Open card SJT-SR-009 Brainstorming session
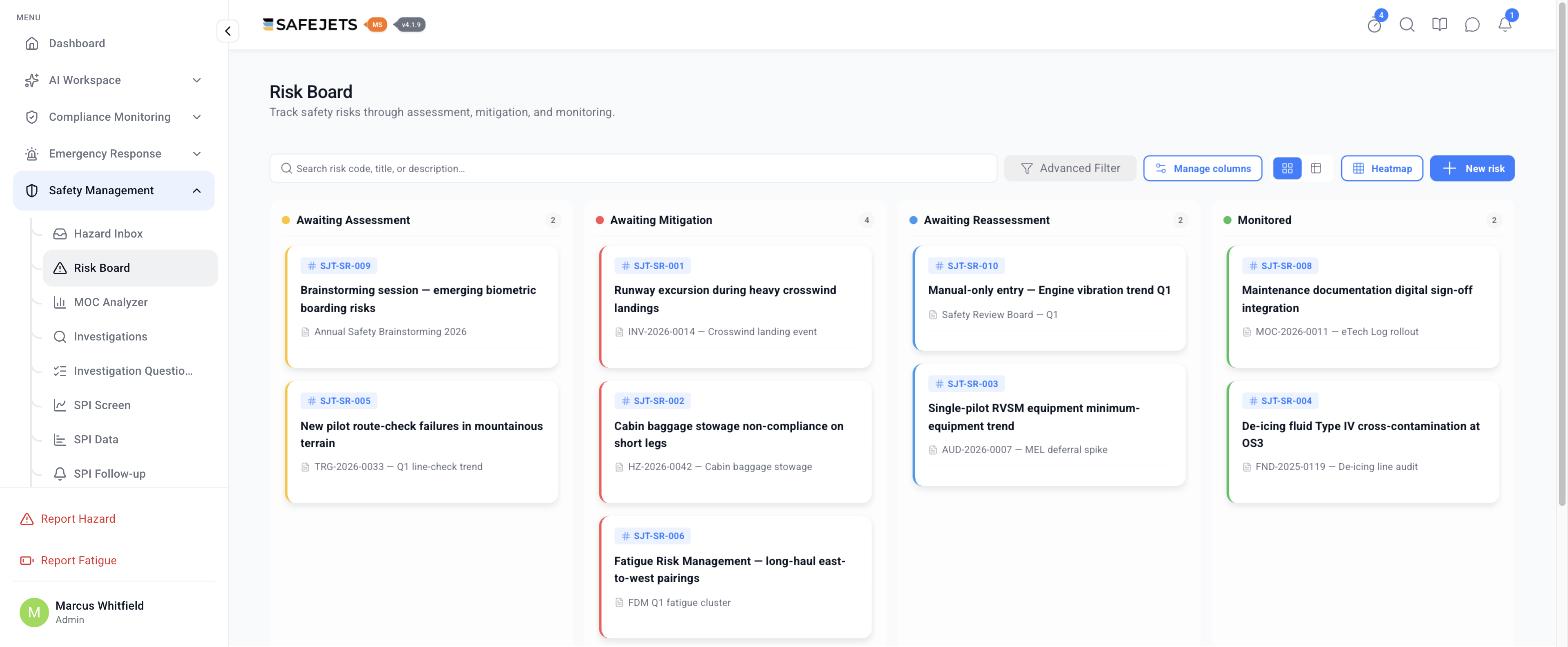 pos(422,307)
